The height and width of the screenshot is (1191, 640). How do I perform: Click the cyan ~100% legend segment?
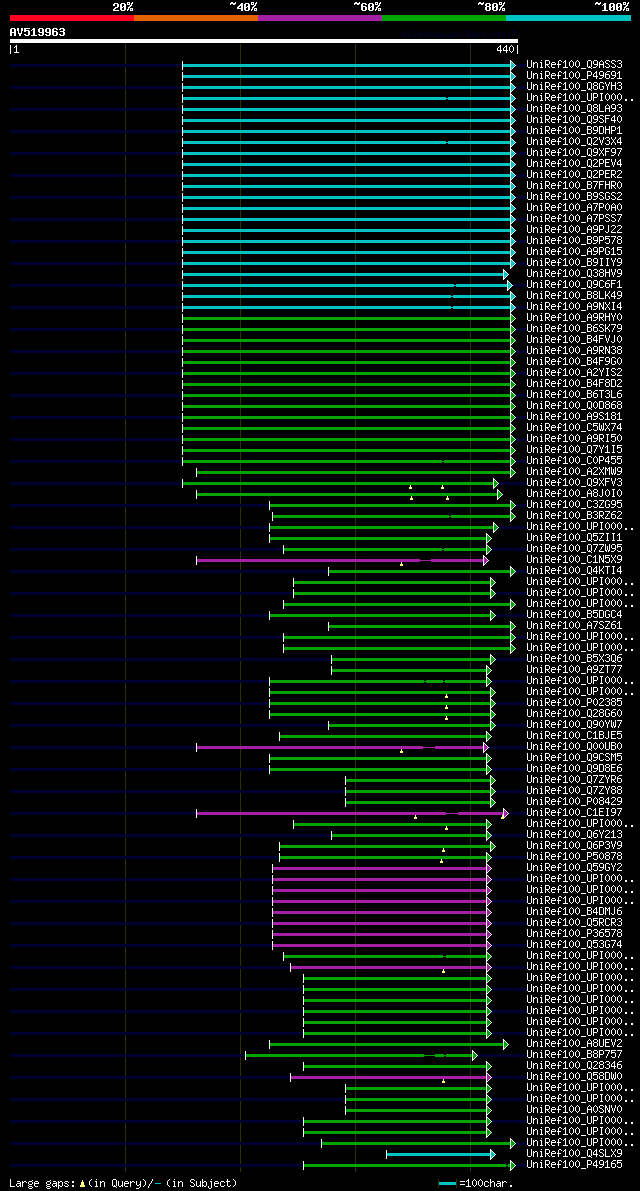point(569,17)
